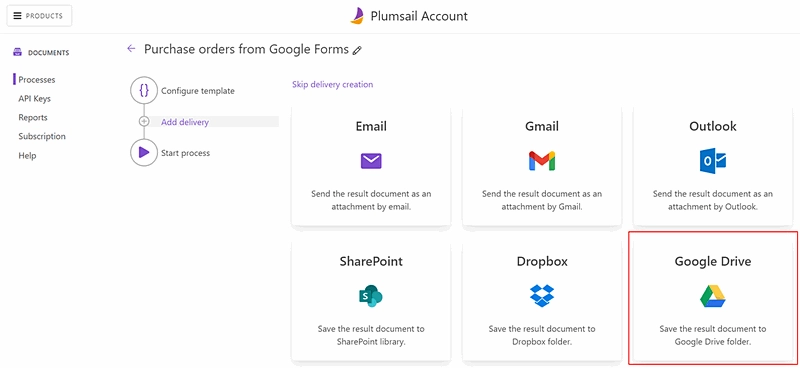Image resolution: width=800 pixels, height=368 pixels.
Task: Select the Add delivery step
Action: coord(185,122)
